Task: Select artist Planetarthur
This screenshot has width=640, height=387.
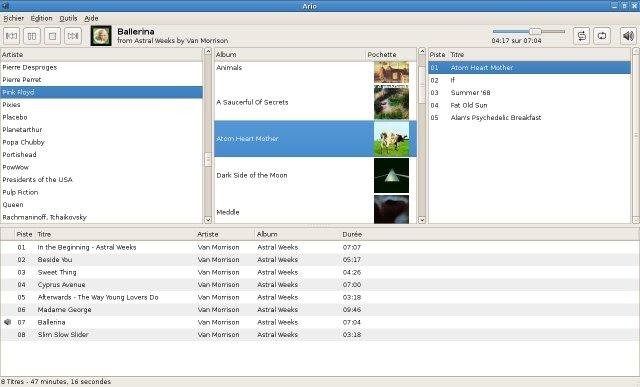Action: point(101,129)
